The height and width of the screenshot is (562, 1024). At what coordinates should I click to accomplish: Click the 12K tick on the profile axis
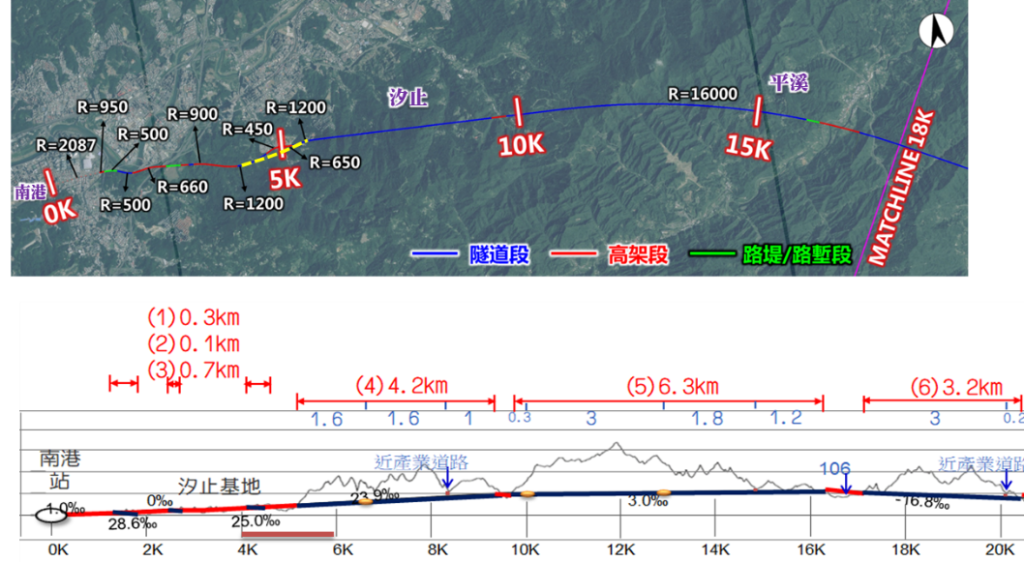coord(620,549)
